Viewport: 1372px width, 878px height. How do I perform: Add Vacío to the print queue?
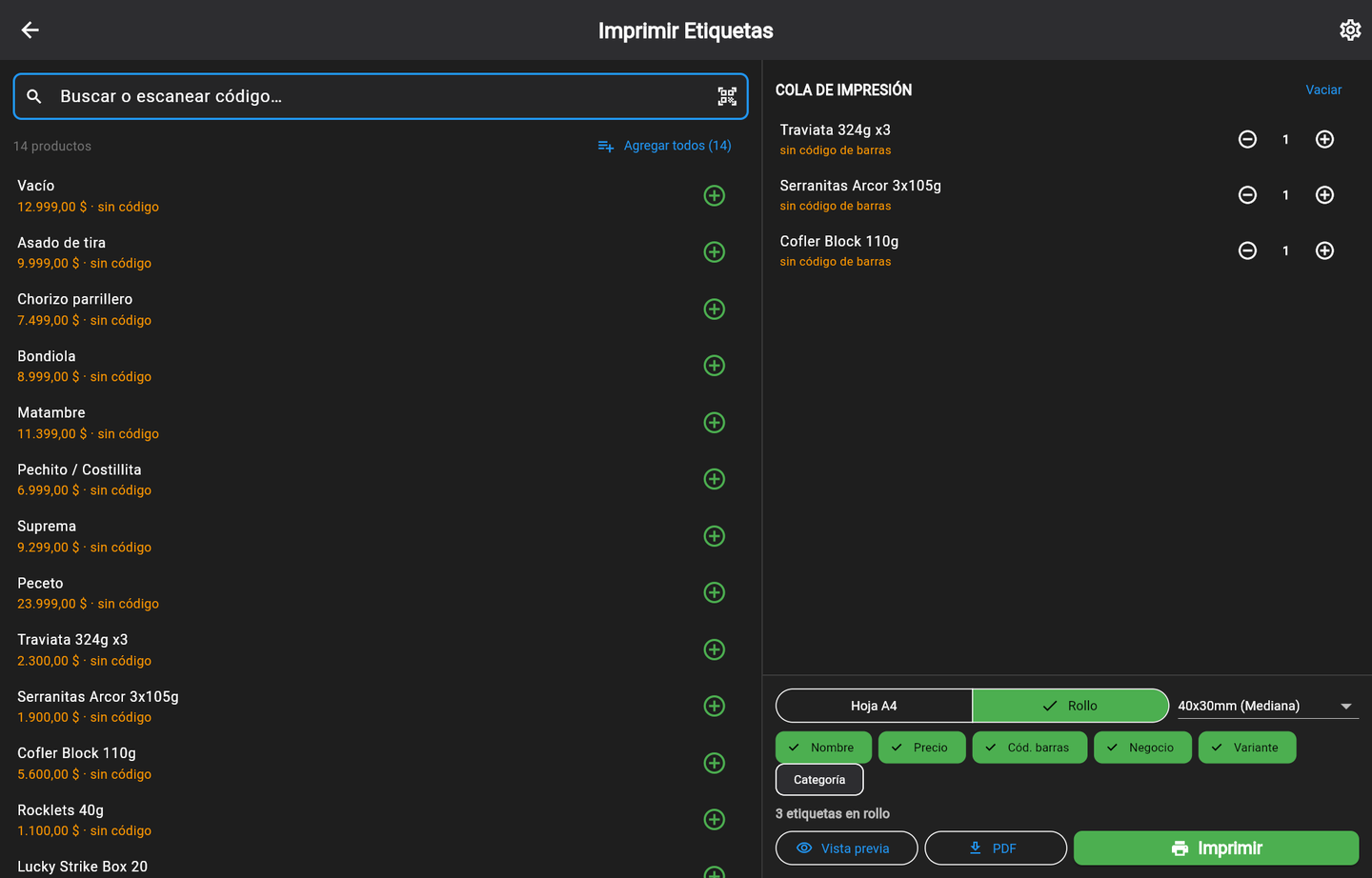pyautogui.click(x=715, y=195)
